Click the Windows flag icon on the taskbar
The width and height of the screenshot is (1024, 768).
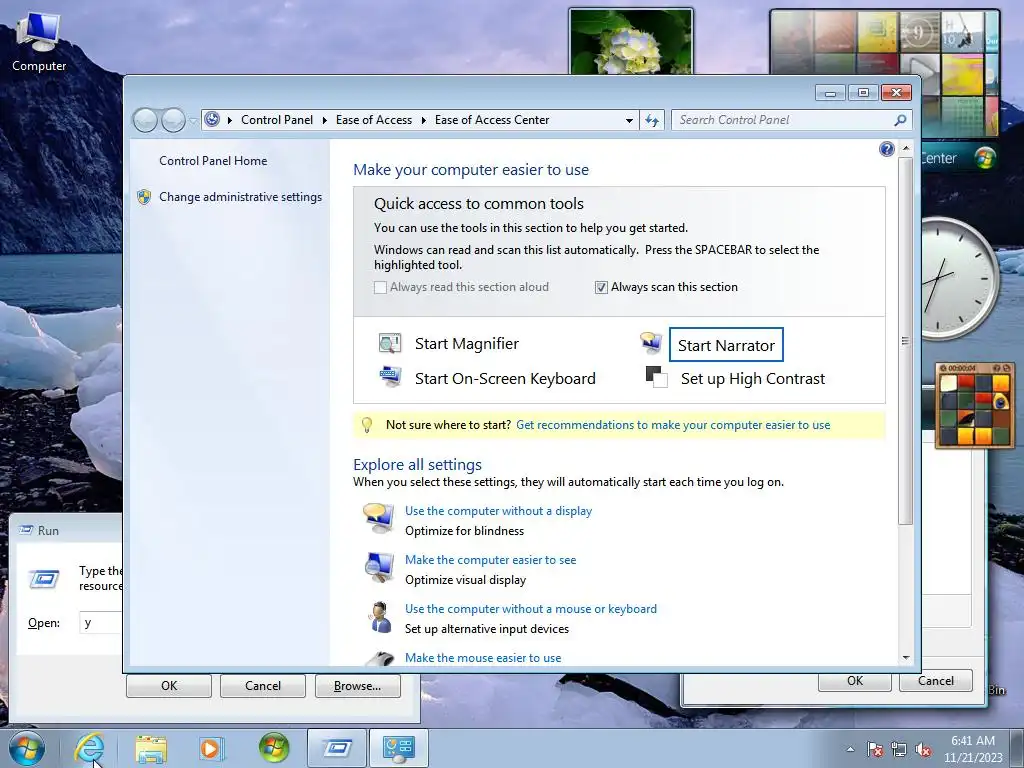click(274, 748)
